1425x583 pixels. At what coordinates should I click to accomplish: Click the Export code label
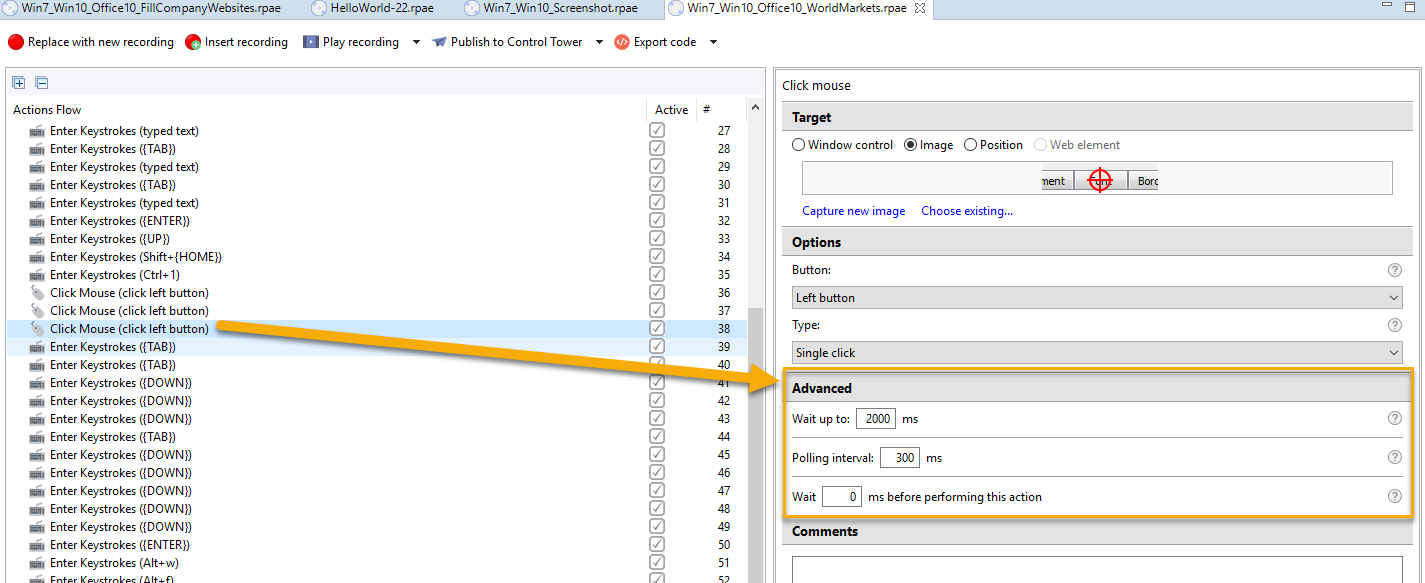click(665, 42)
